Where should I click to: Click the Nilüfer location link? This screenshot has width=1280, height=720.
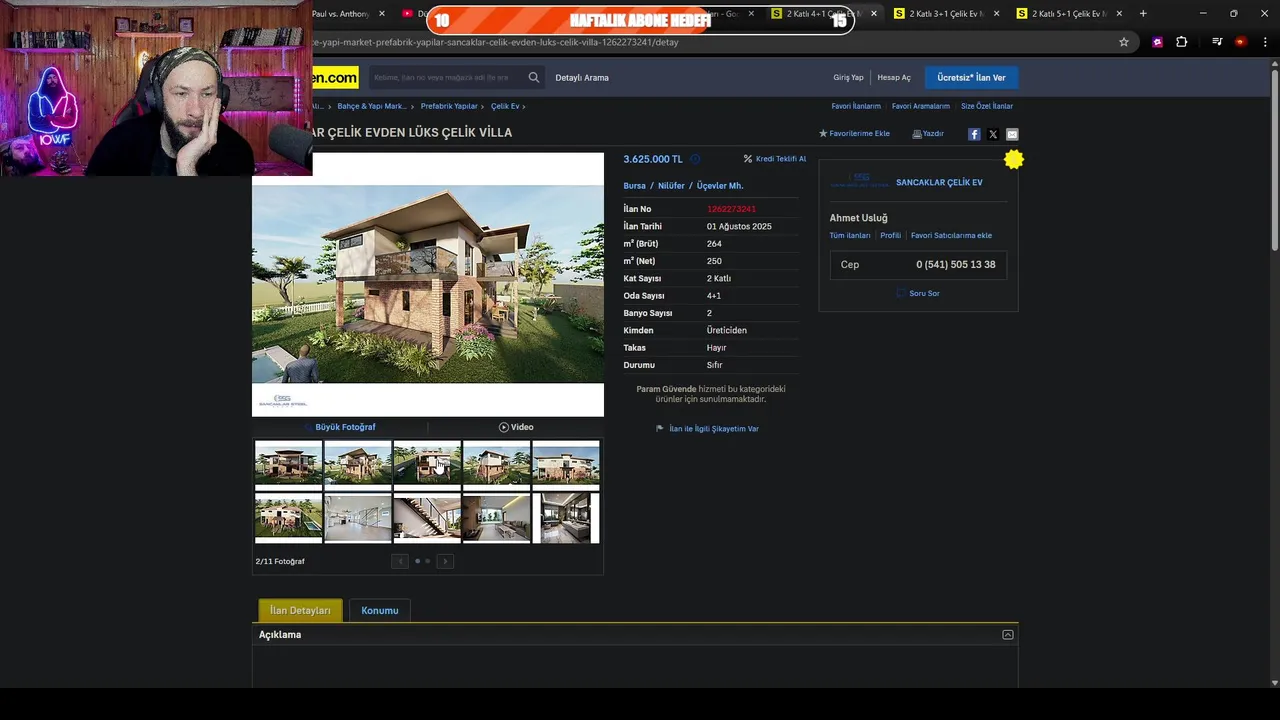point(671,186)
